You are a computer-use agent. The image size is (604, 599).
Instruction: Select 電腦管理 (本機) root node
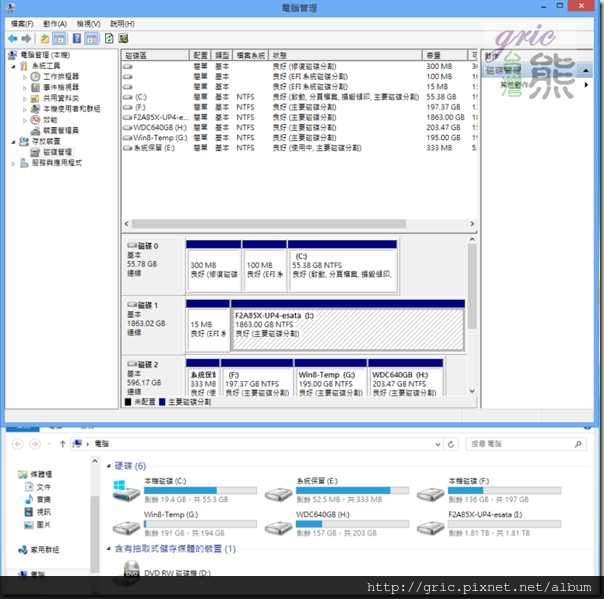(x=45, y=55)
